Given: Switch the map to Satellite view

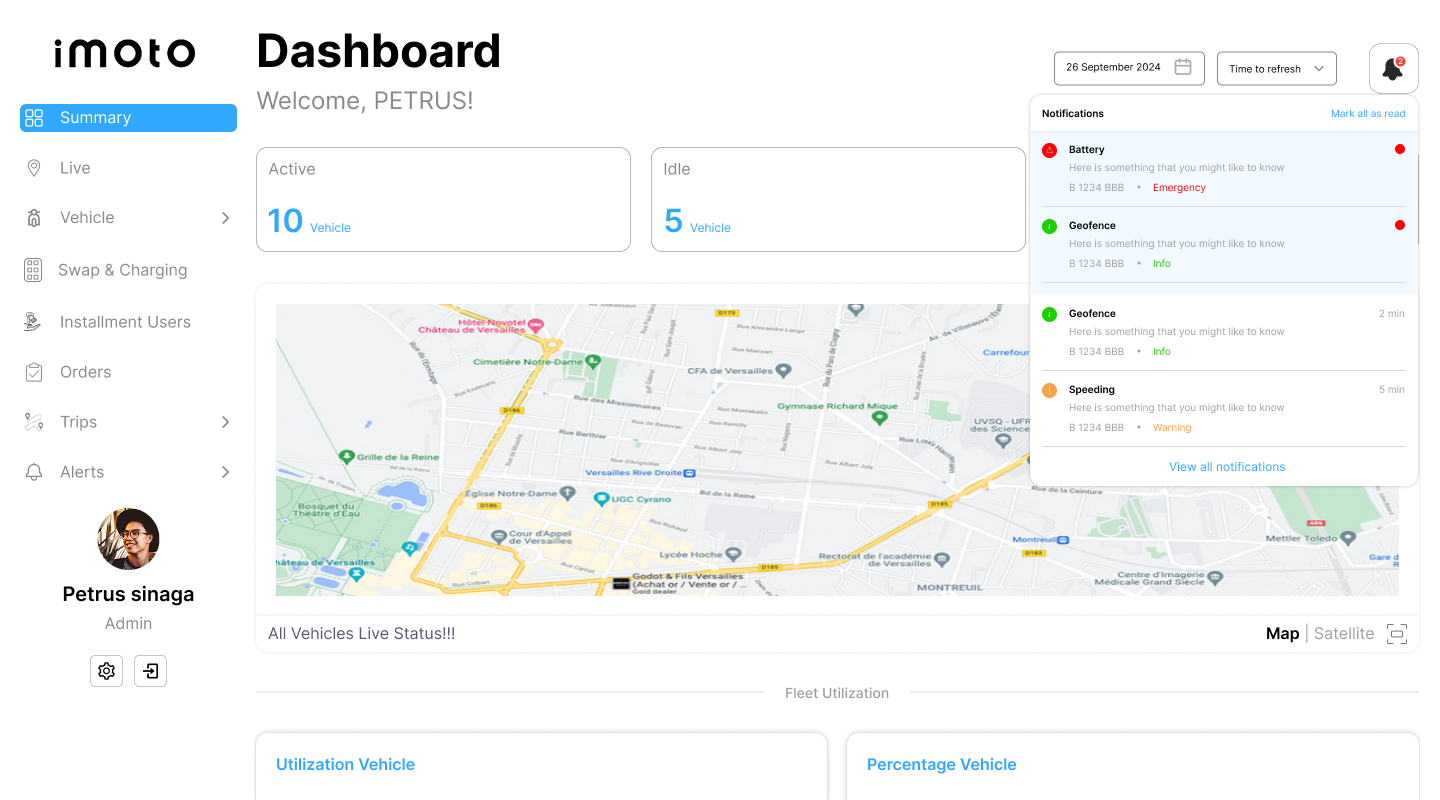Looking at the screenshot, I should [1343, 634].
